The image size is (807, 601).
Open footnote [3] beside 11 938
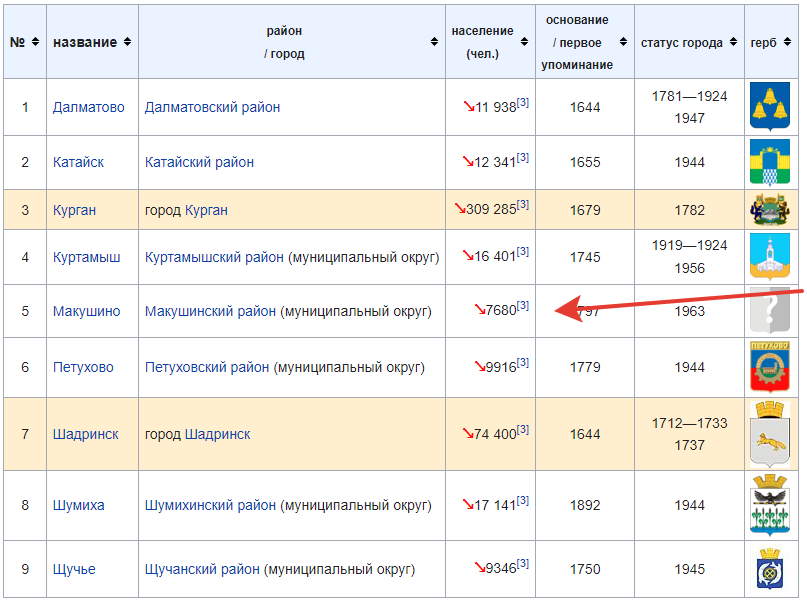click(x=523, y=102)
